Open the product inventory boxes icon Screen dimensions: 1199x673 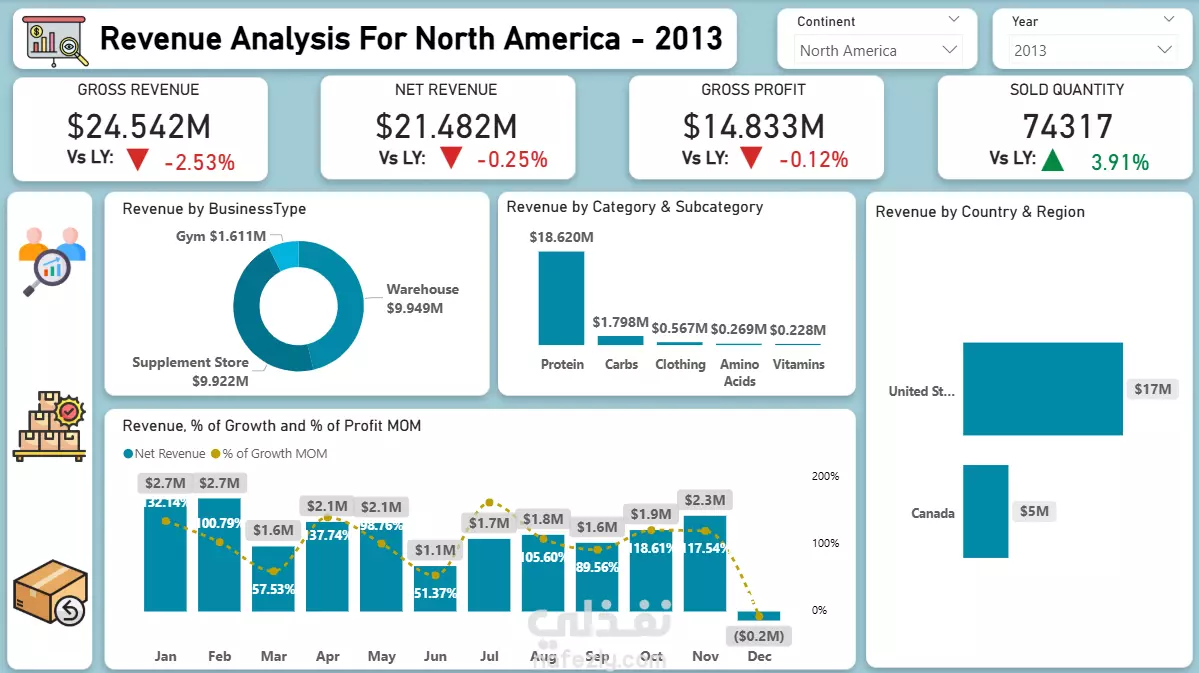(x=50, y=426)
